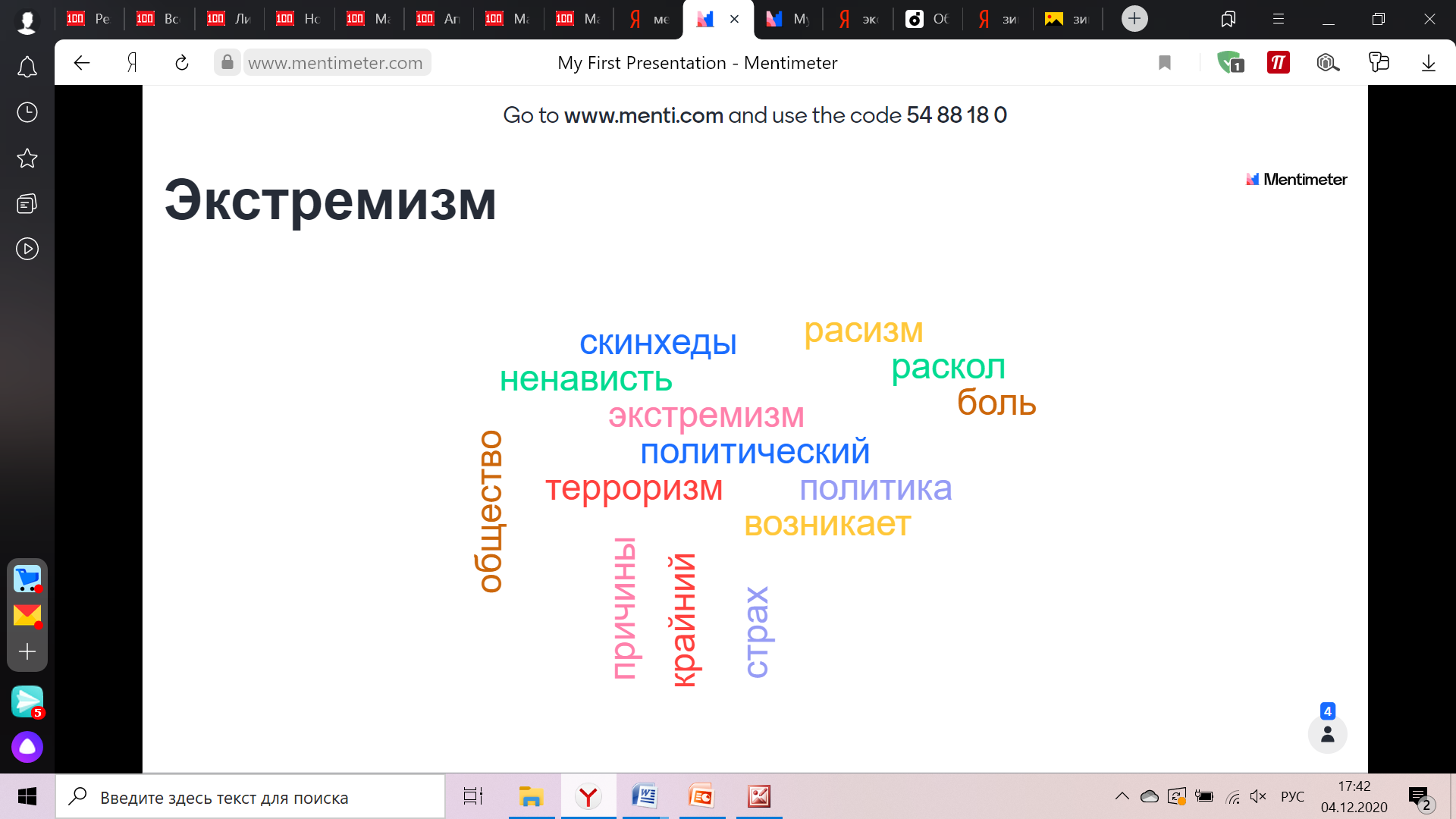The width and height of the screenshot is (1456, 819).
Task: Open a new browser tab
Action: (1134, 19)
